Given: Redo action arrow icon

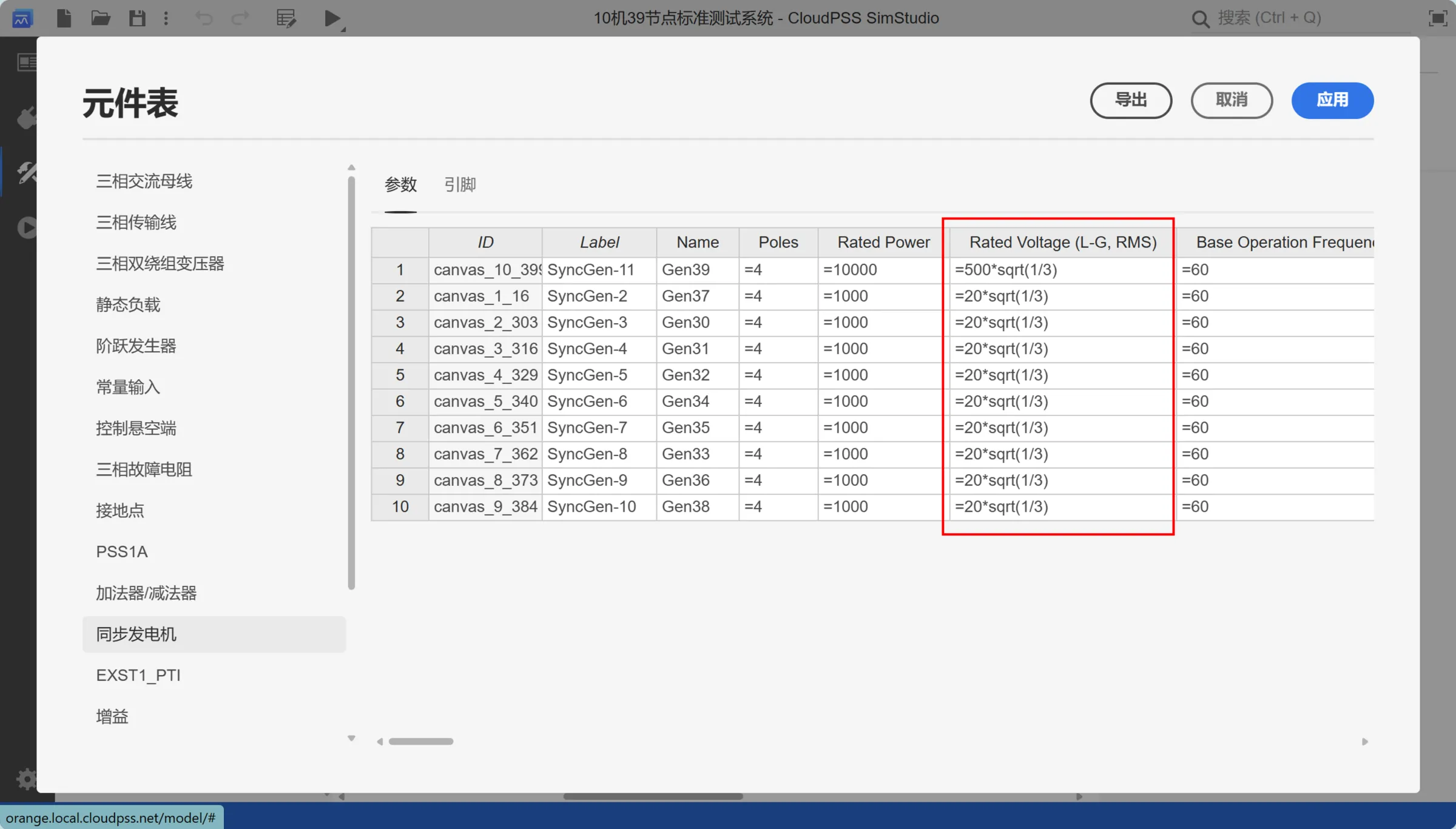Looking at the screenshot, I should pos(240,18).
